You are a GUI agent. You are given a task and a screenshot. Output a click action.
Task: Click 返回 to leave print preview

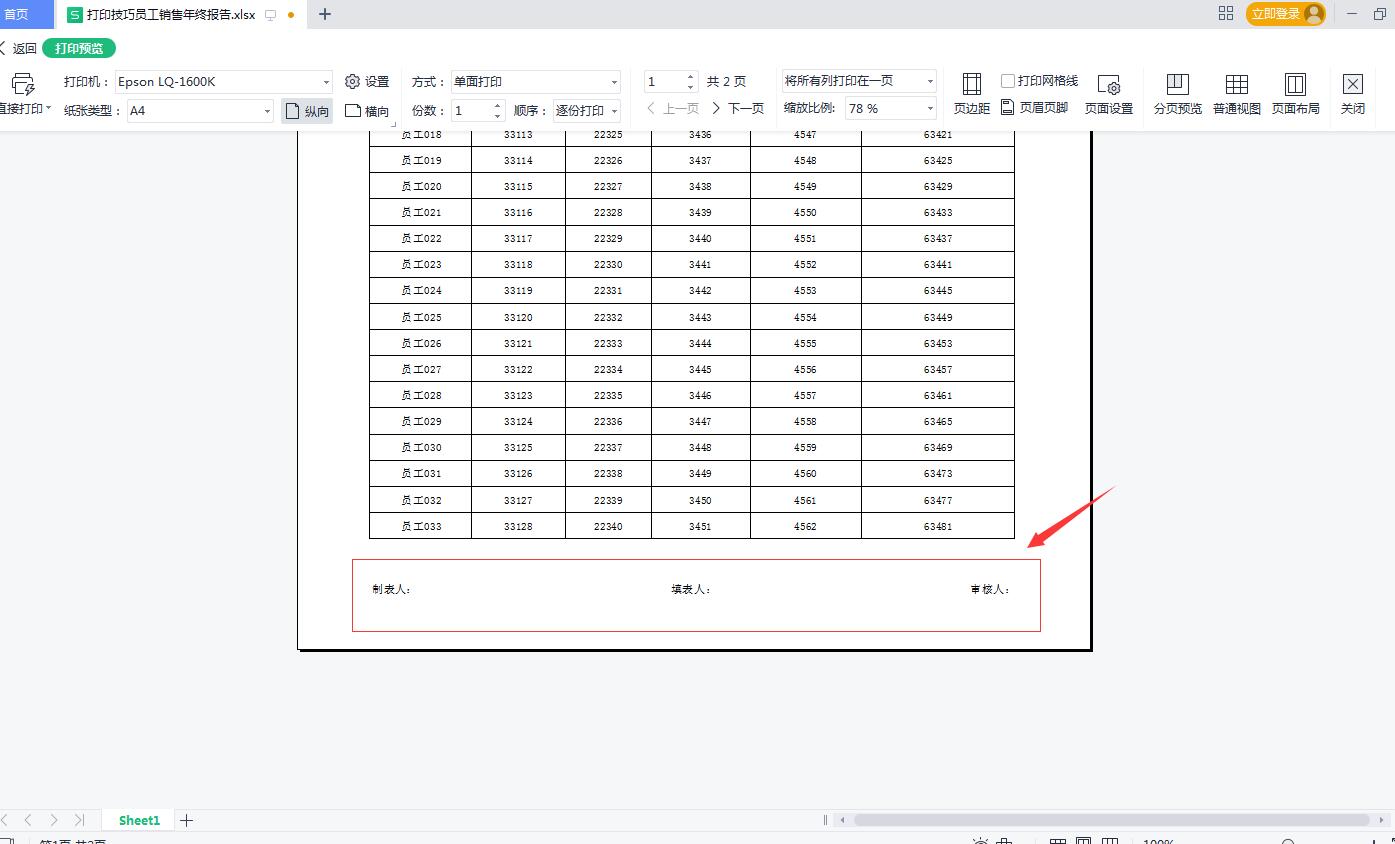click(19, 48)
